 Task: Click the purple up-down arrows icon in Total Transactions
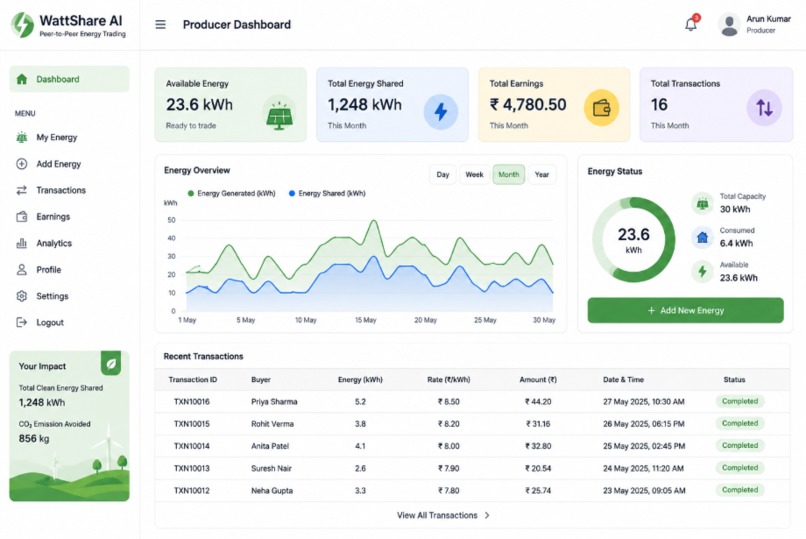coord(764,108)
